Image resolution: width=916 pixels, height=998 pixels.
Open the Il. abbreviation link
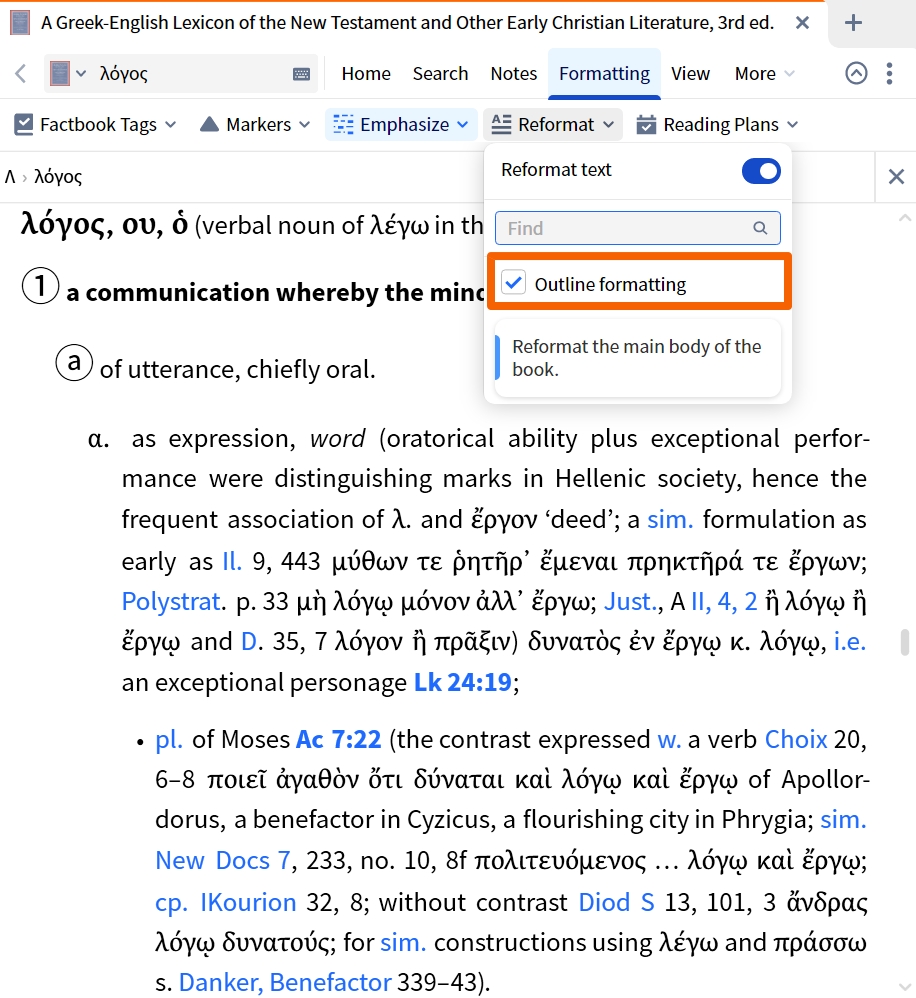(232, 561)
